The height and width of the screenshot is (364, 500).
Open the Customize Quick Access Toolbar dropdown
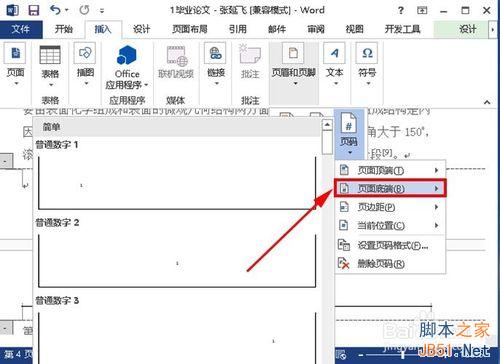coord(102,11)
